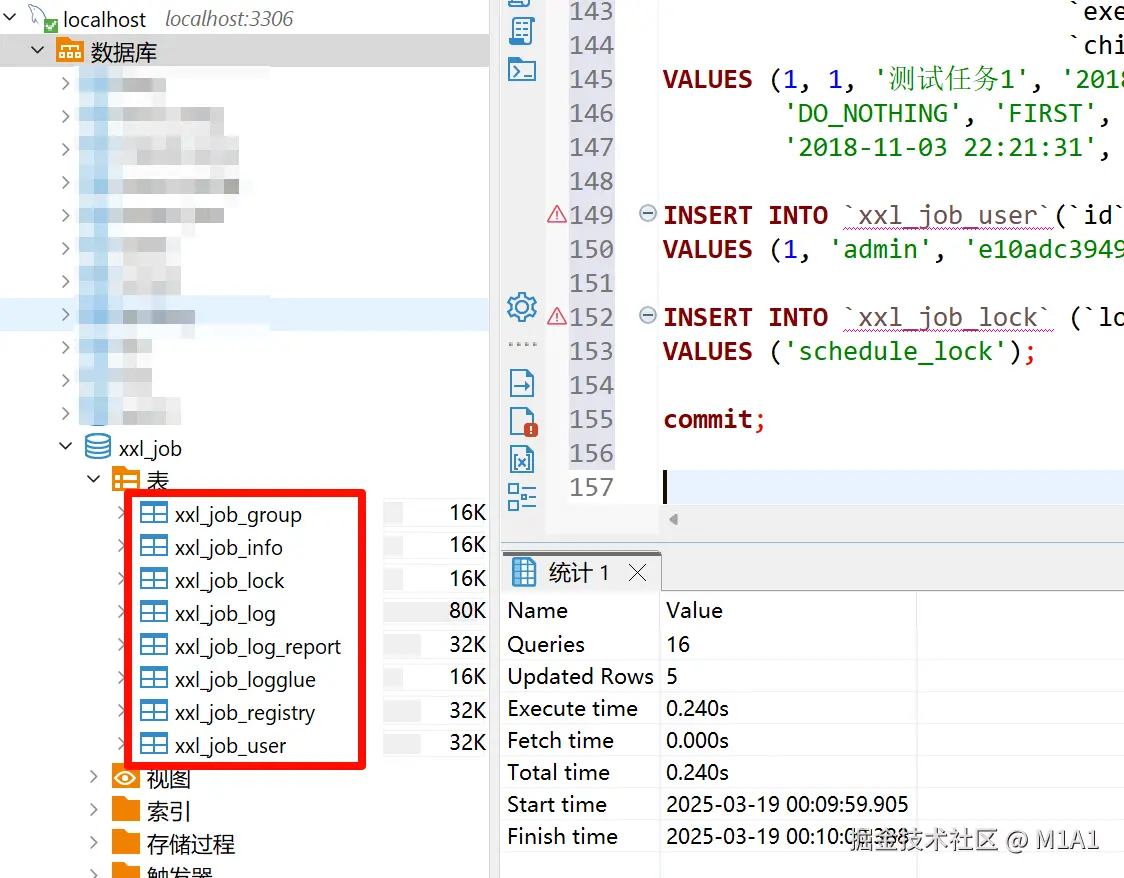Select the xxl_job_registry table
The height and width of the screenshot is (878, 1124).
(244, 712)
